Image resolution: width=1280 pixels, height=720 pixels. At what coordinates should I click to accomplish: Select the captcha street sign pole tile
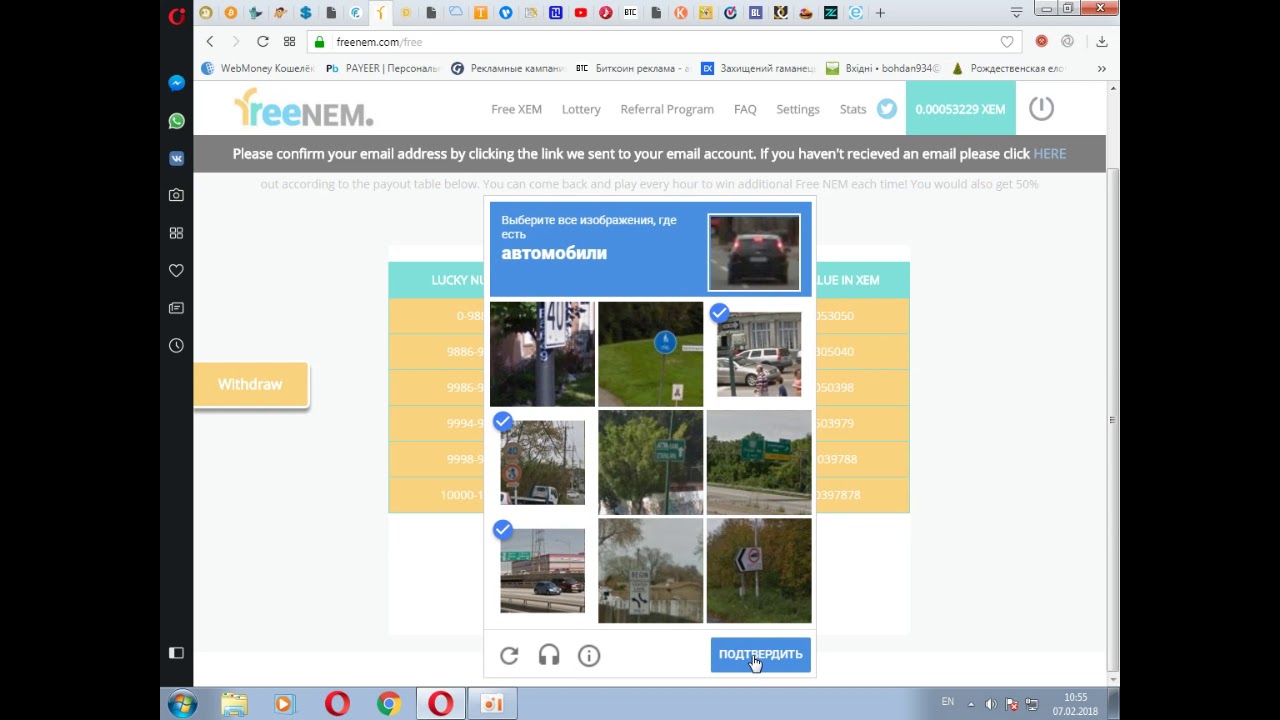(x=542, y=354)
